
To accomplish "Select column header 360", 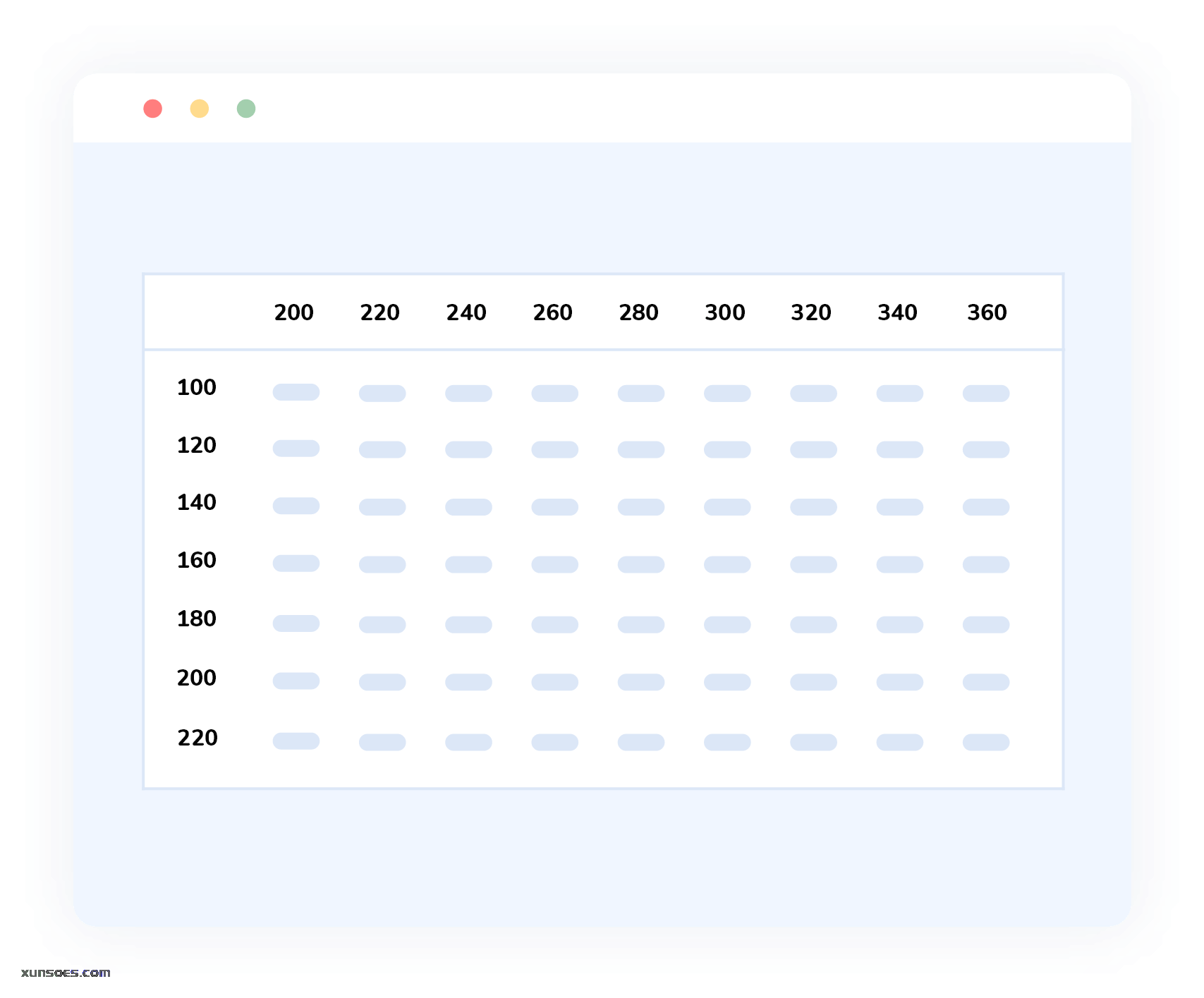I will point(987,312).
